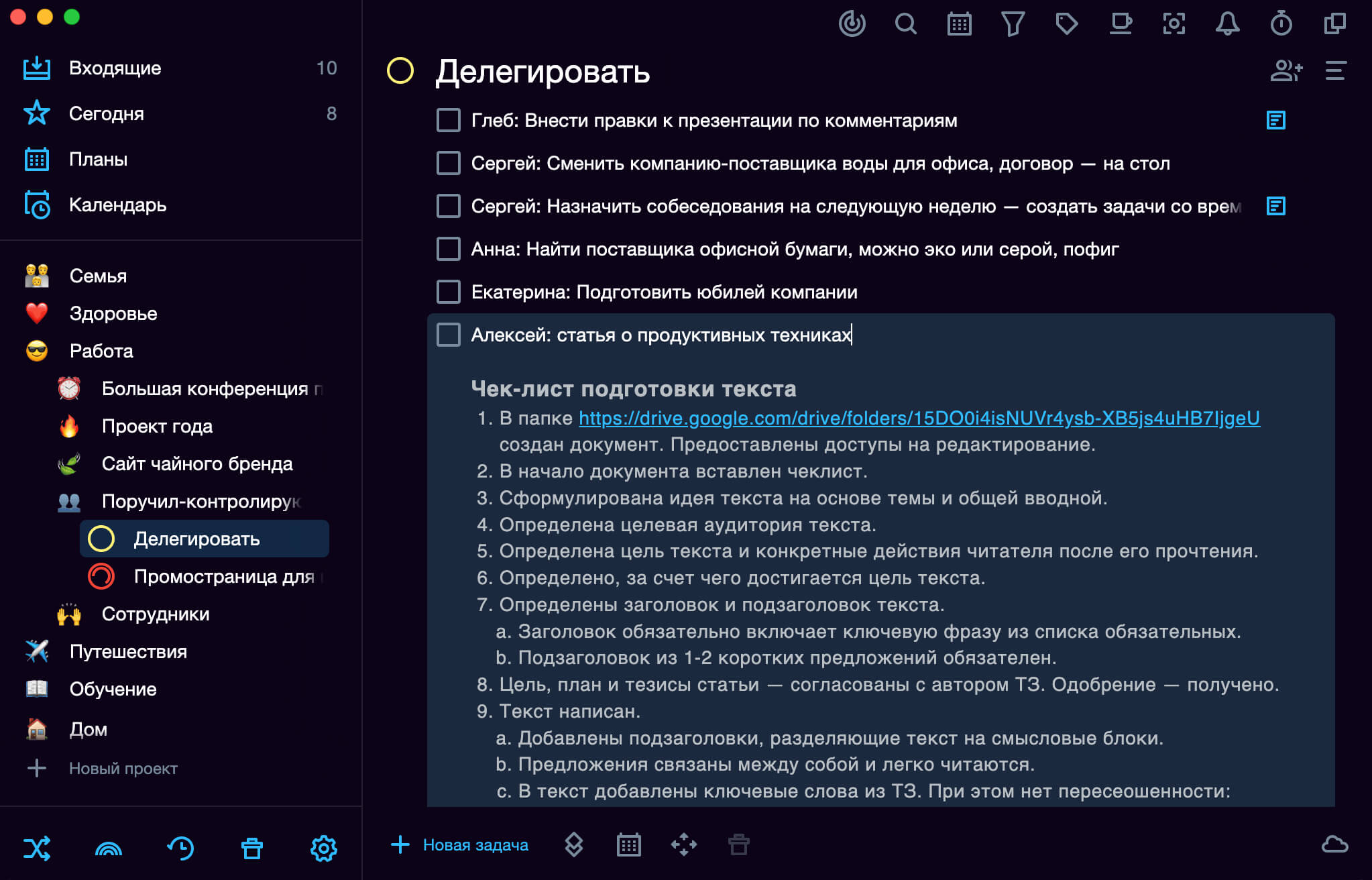Click the duplicate windows icon
Screen dimensions: 1372x880
1334,24
